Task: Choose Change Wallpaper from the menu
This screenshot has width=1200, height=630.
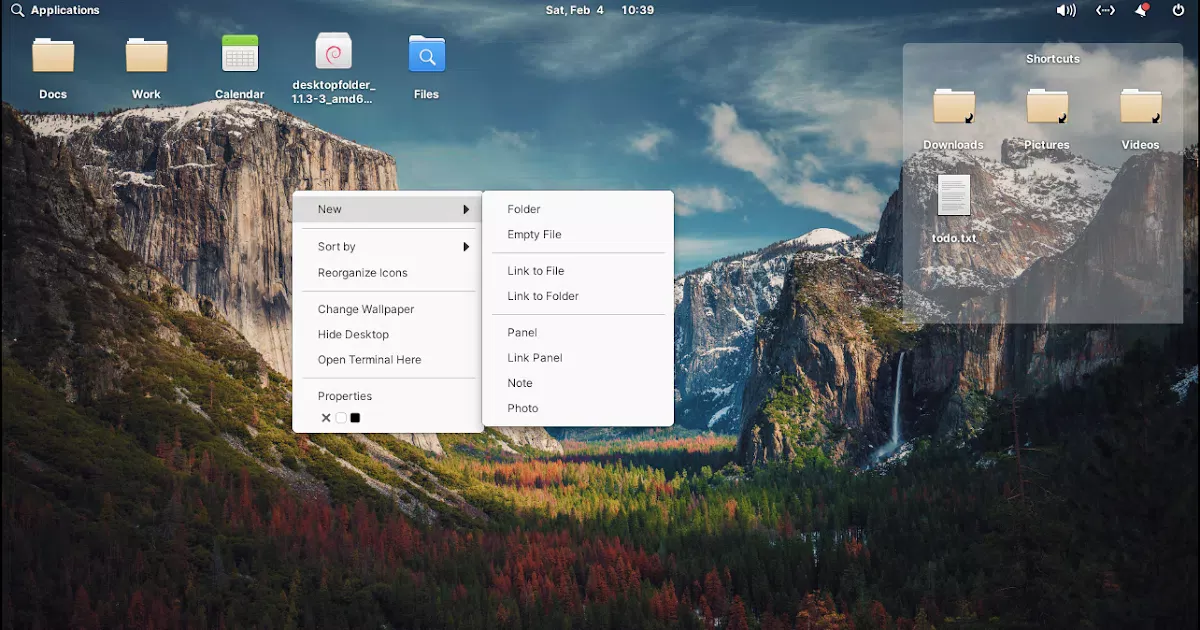Action: pos(366,309)
